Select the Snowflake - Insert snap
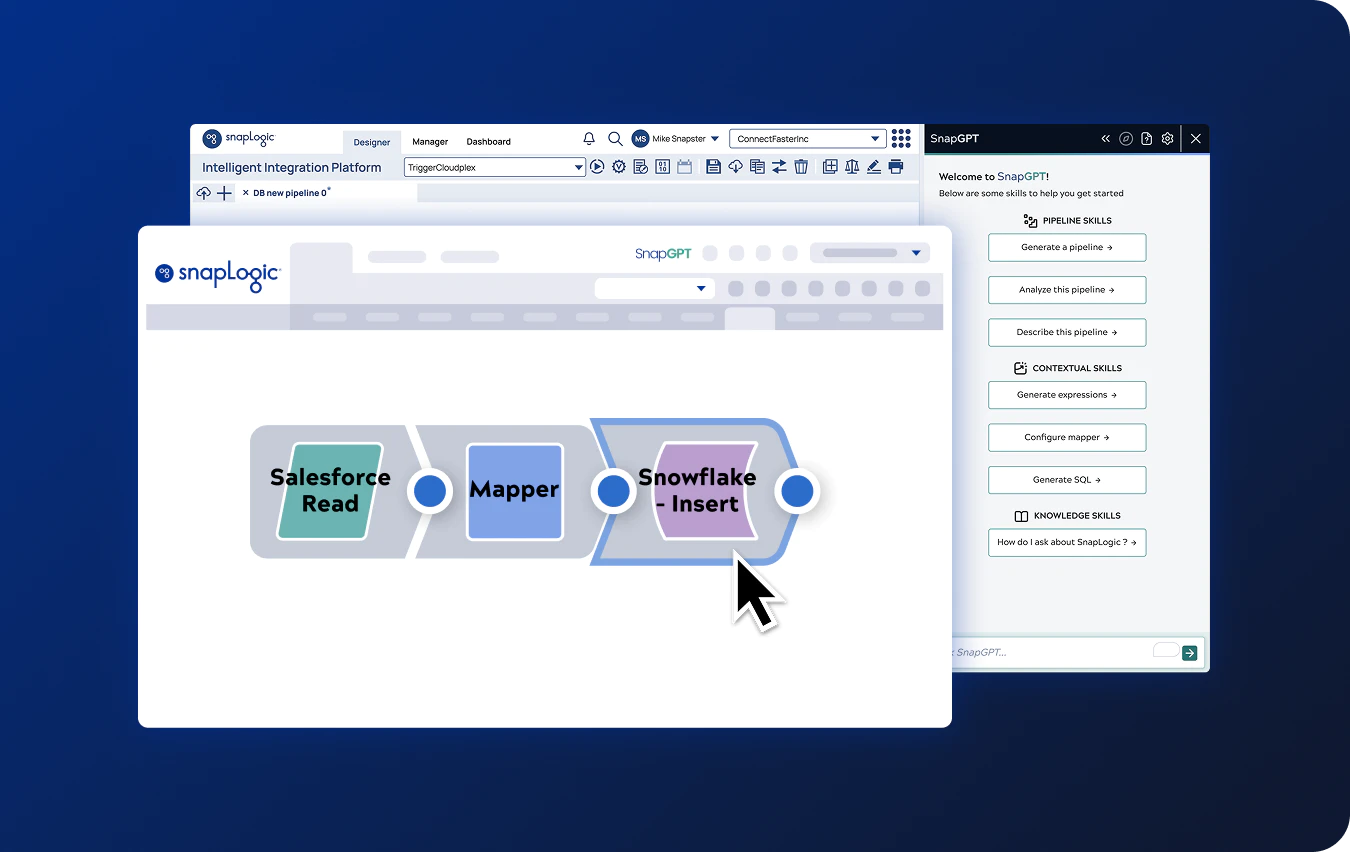Image resolution: width=1350 pixels, height=852 pixels. 697,491
